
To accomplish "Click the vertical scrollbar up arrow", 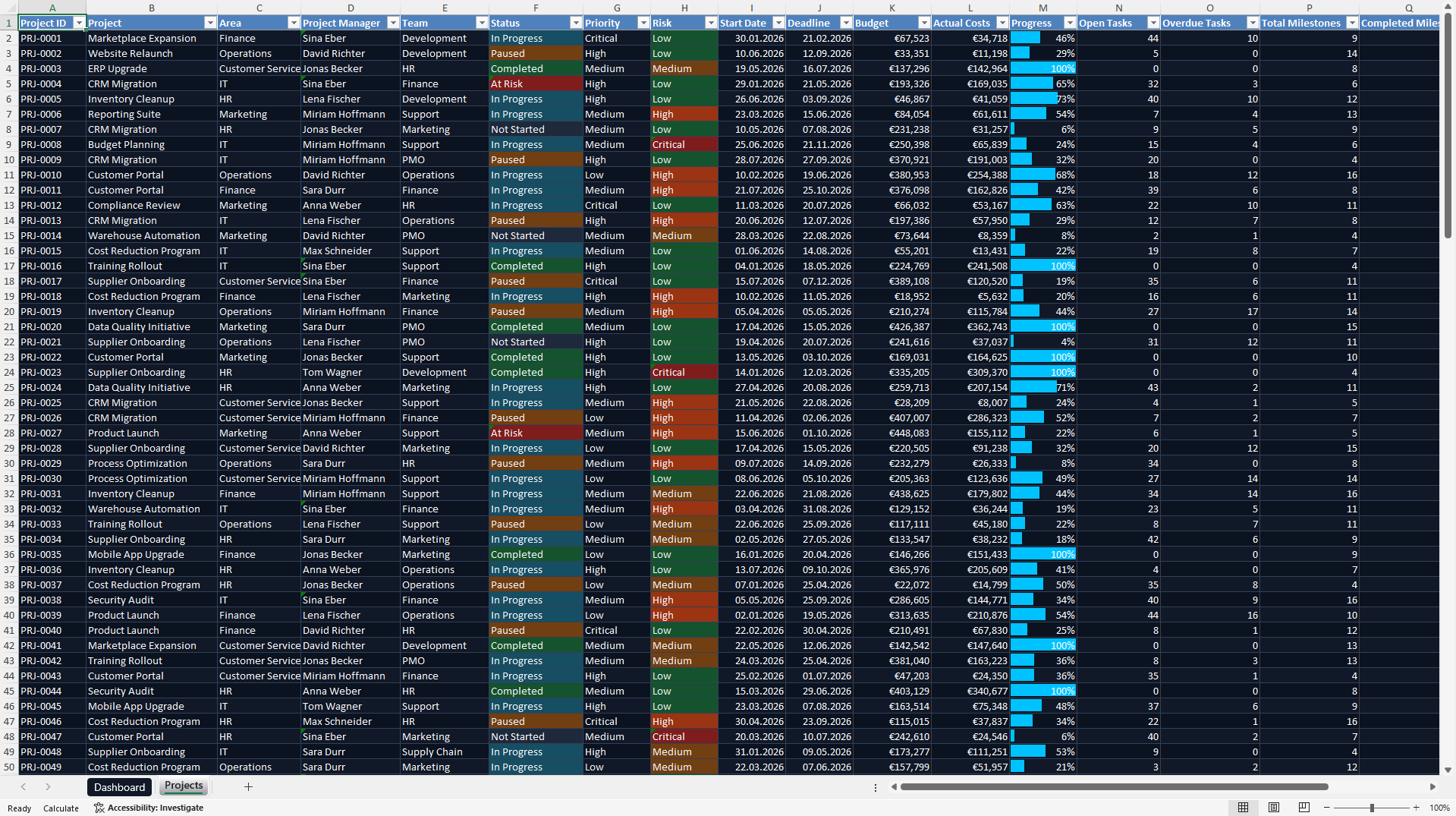I will (1448, 8).
